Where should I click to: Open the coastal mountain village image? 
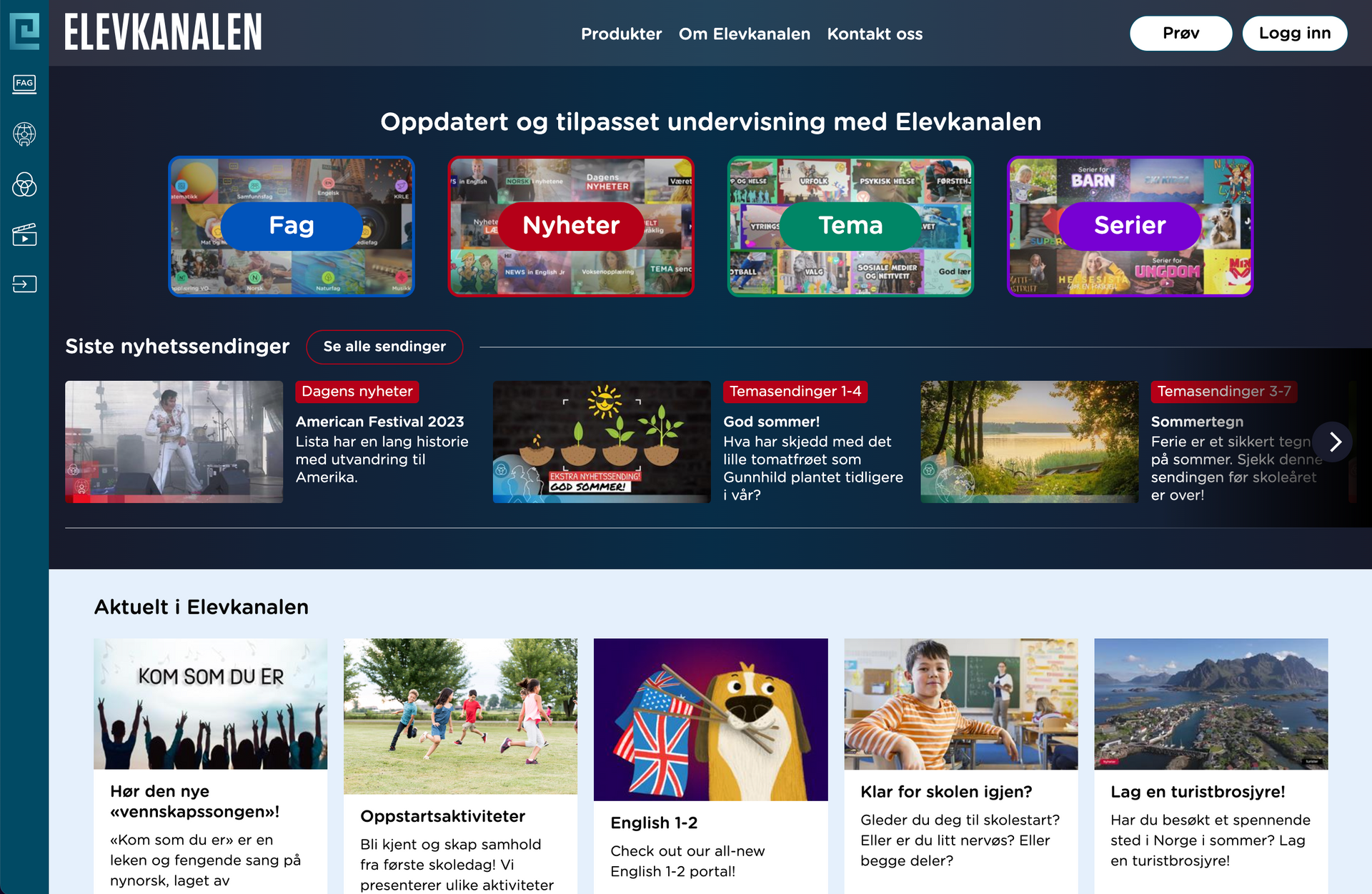pos(1211,704)
